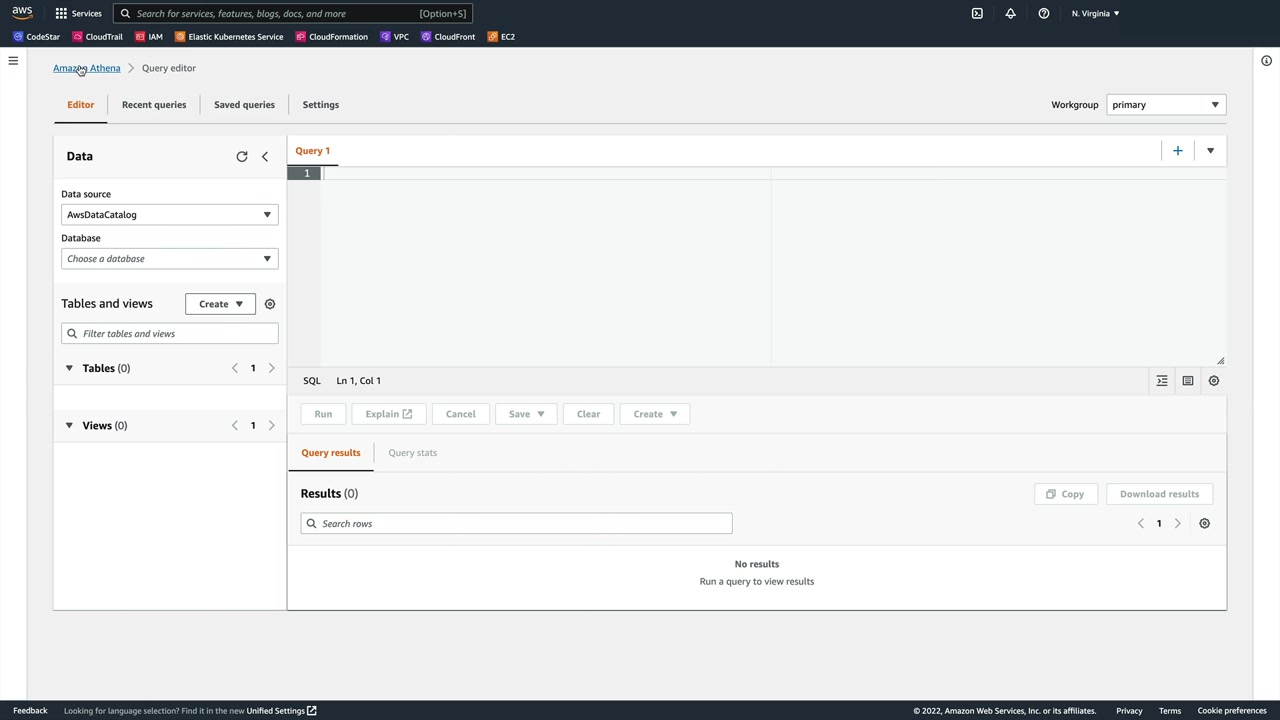Go to next page of Tables list

point(271,368)
